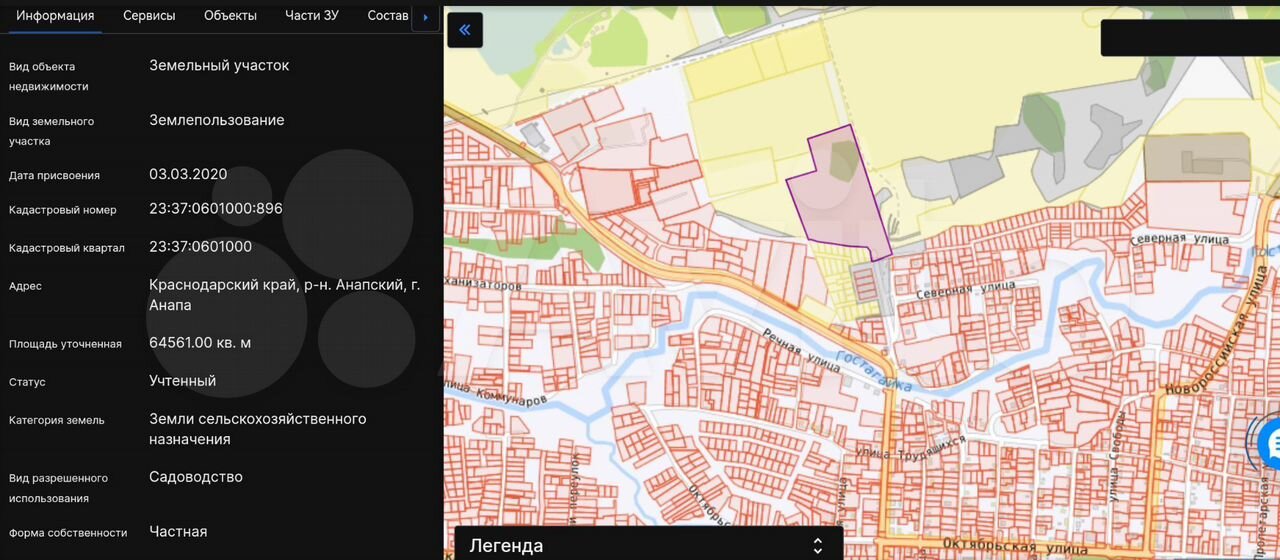The height and width of the screenshot is (560, 1280).
Task: Collapse the info panel with double-chevron icon
Action: (465, 30)
